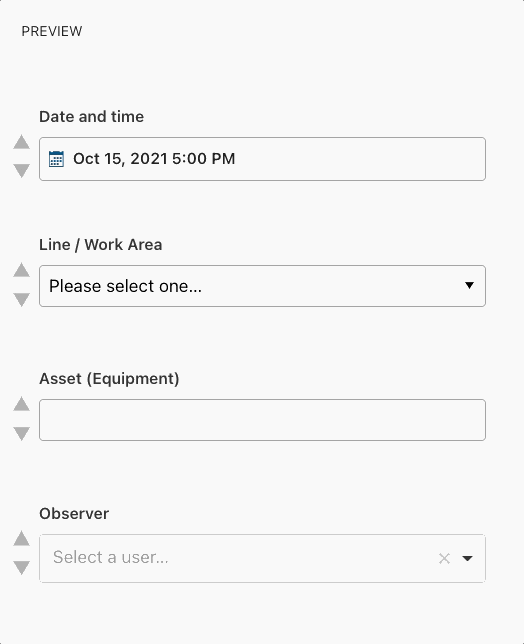Clear the Observer user selection

pyautogui.click(x=444, y=558)
